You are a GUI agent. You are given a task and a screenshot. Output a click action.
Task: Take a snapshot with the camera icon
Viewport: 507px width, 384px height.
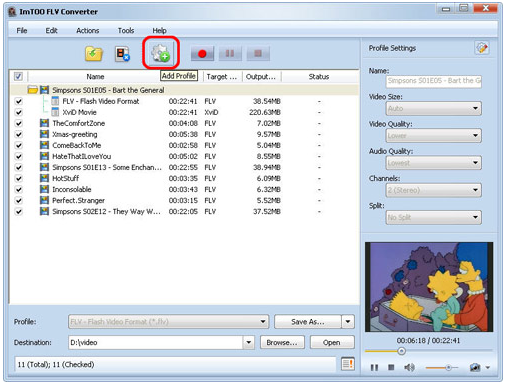[x=475, y=367]
